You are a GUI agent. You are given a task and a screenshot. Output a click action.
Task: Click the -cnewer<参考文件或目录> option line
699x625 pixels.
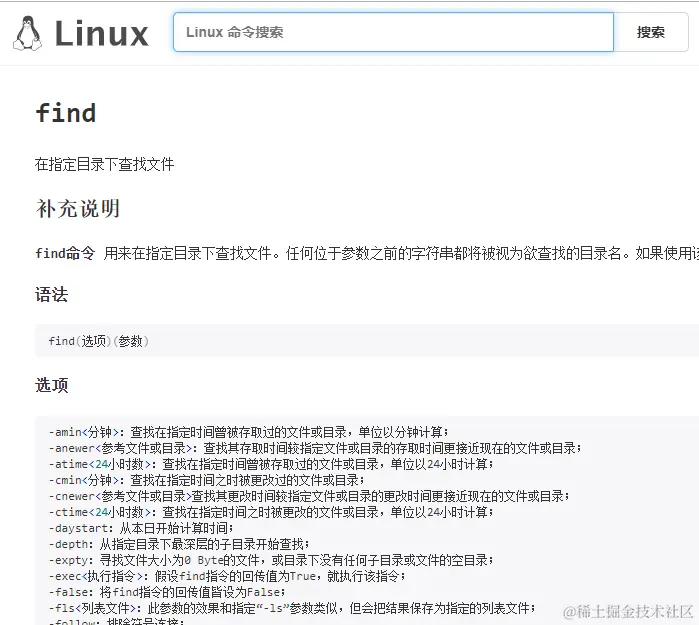point(309,496)
